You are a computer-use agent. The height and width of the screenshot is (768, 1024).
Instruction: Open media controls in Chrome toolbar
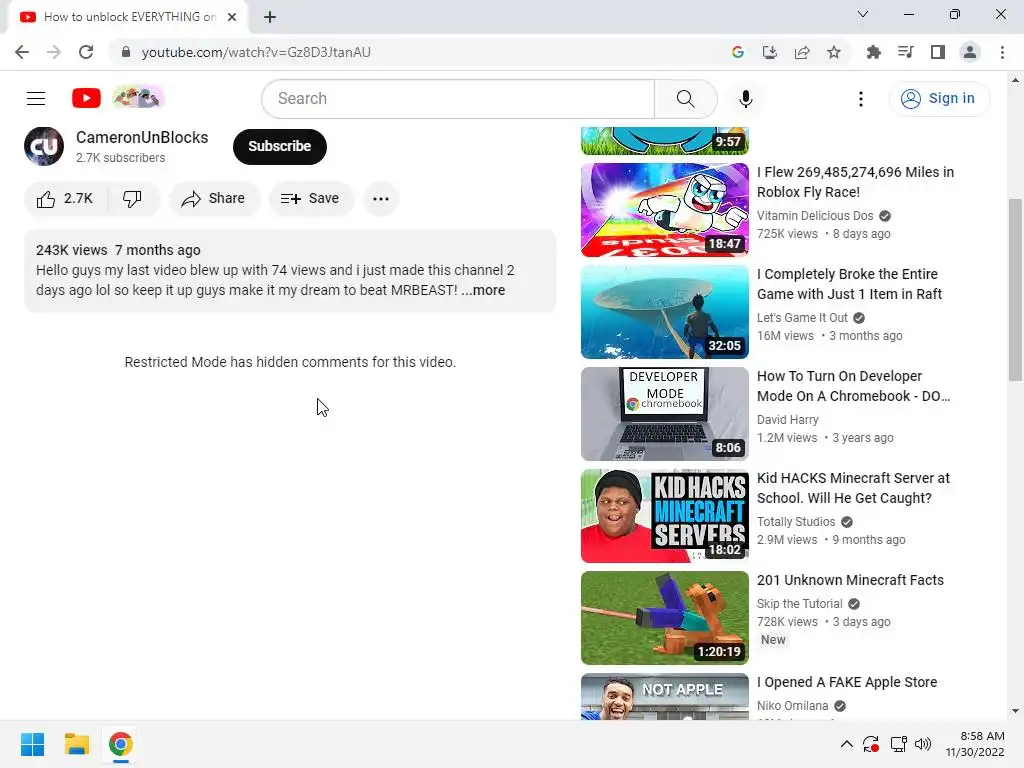pos(906,52)
